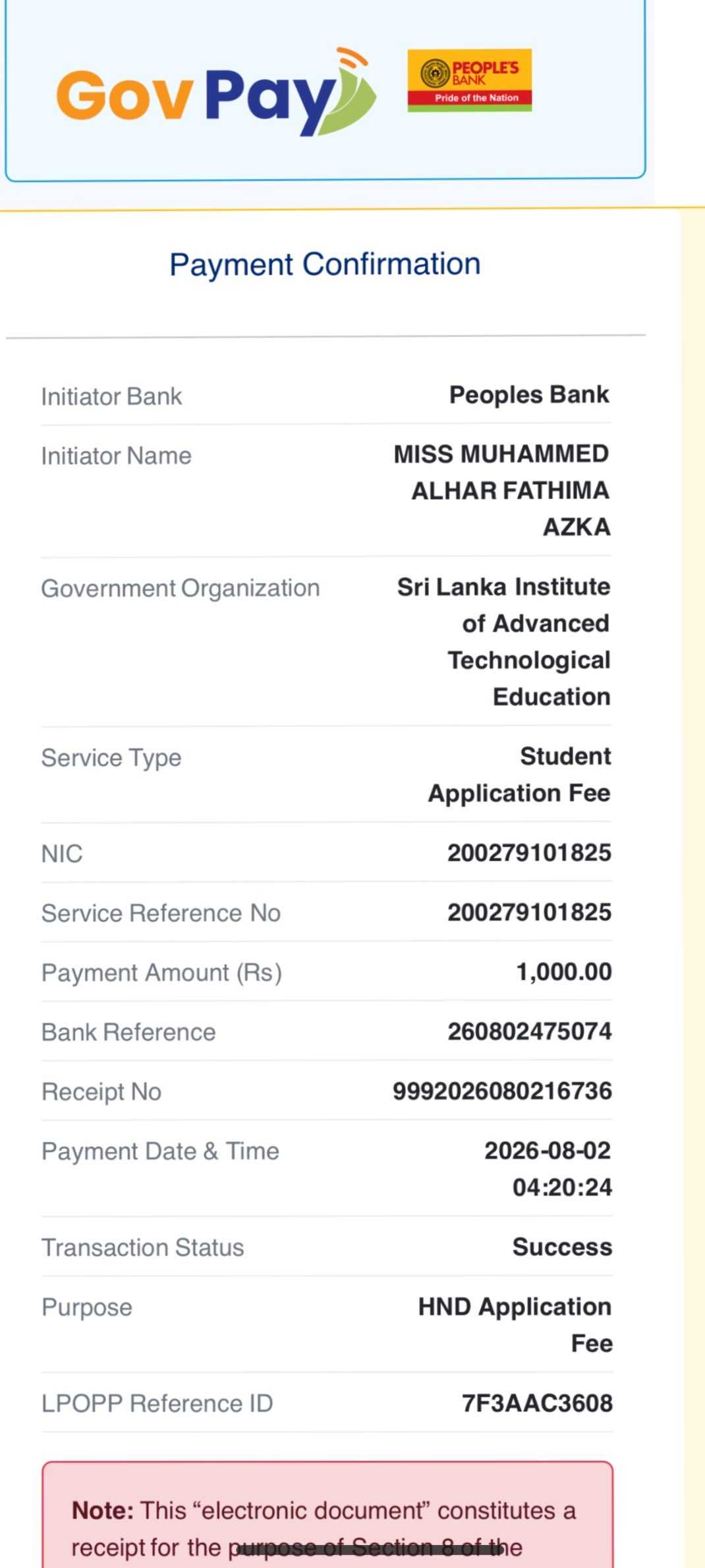Click the payment amount 1,000.00
This screenshot has width=705, height=1568.
[564, 973]
